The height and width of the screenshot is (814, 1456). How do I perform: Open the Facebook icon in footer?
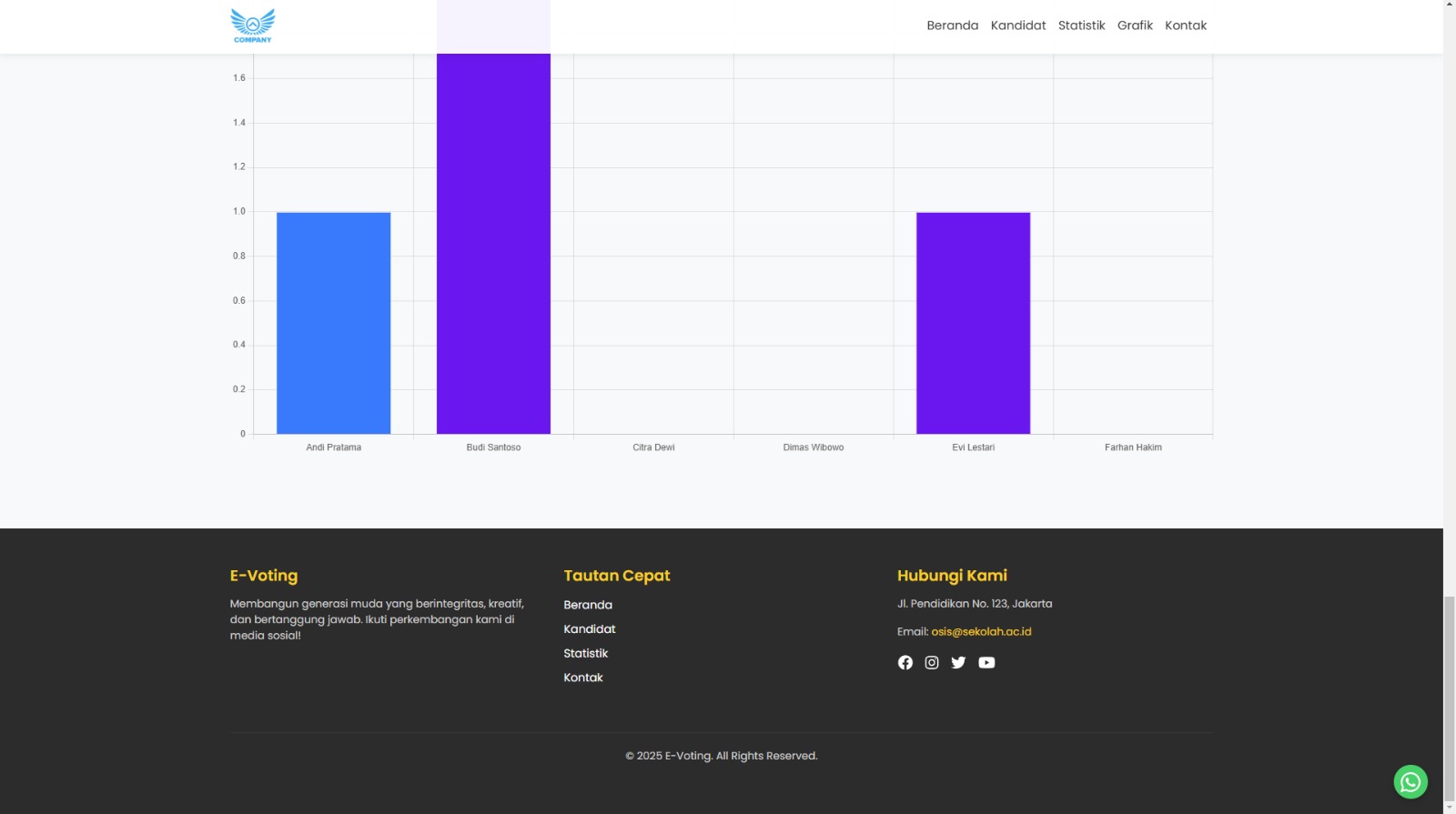pyautogui.click(x=905, y=662)
